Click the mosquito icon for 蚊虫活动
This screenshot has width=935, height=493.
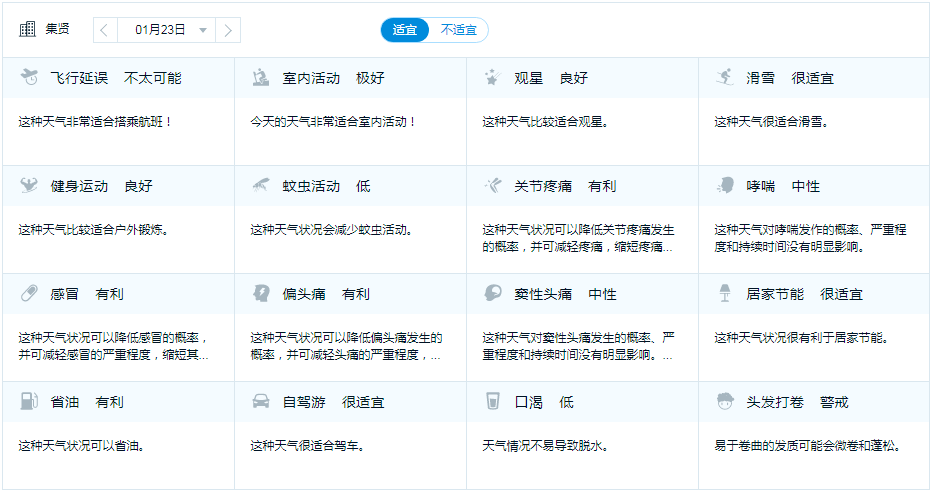pos(261,185)
